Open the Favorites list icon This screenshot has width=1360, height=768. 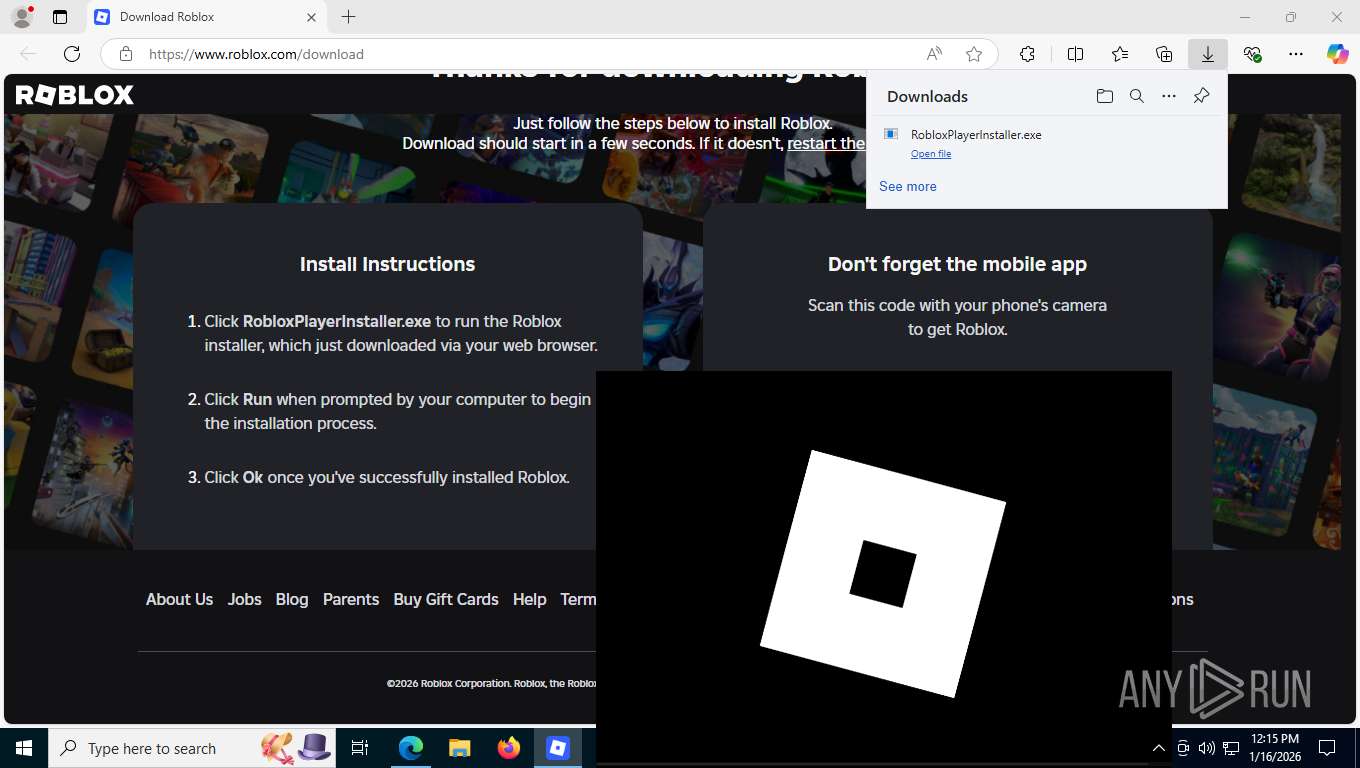pos(1120,54)
